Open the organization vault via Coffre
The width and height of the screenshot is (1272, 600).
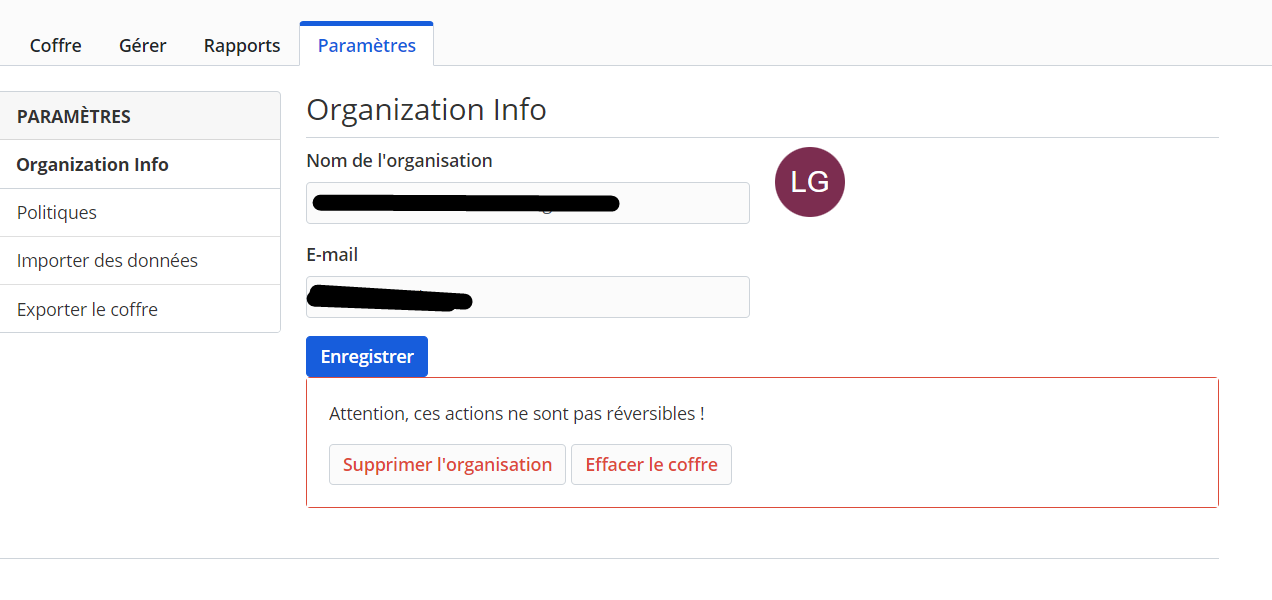(55, 45)
